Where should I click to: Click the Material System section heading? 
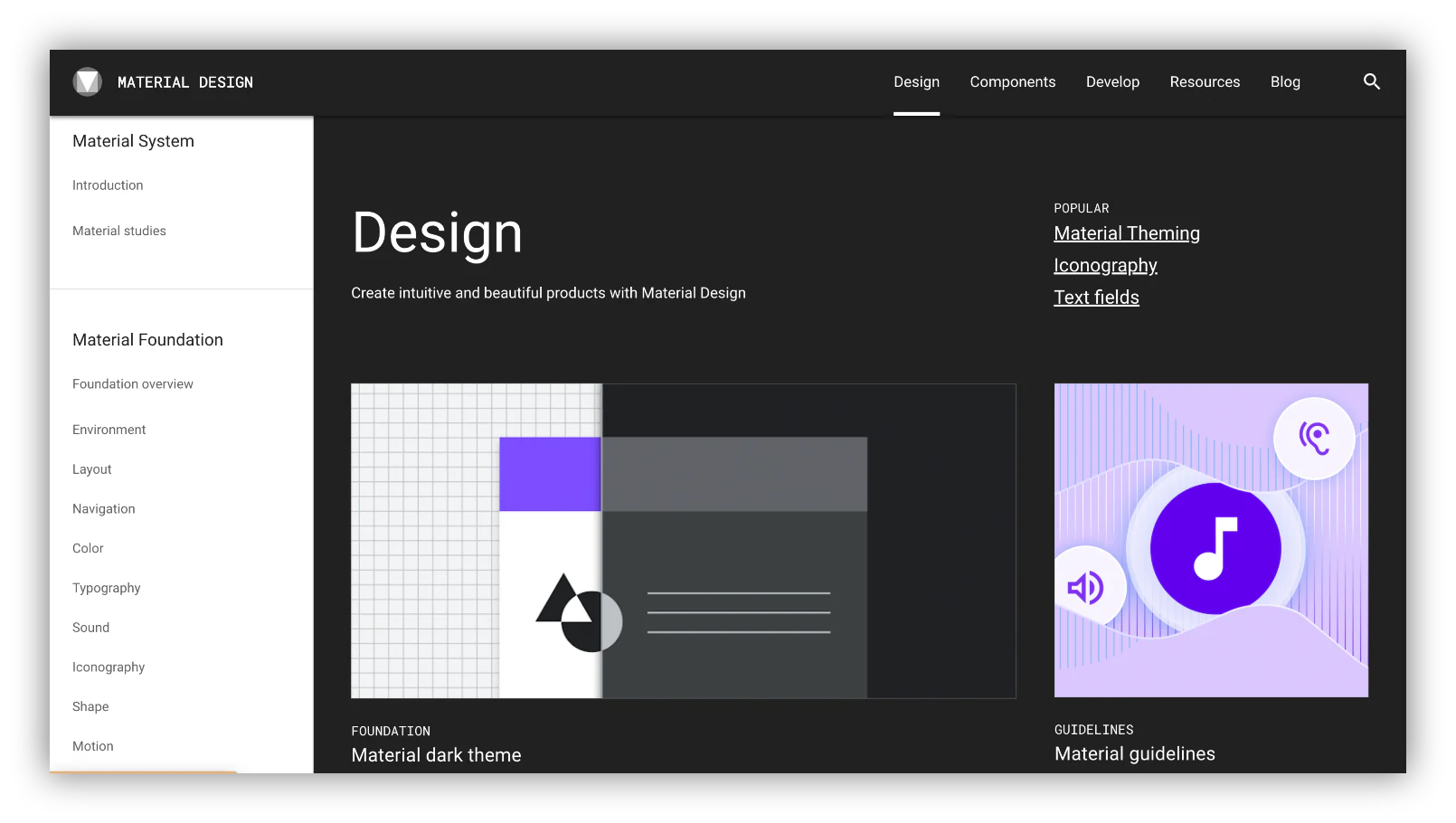pos(133,141)
